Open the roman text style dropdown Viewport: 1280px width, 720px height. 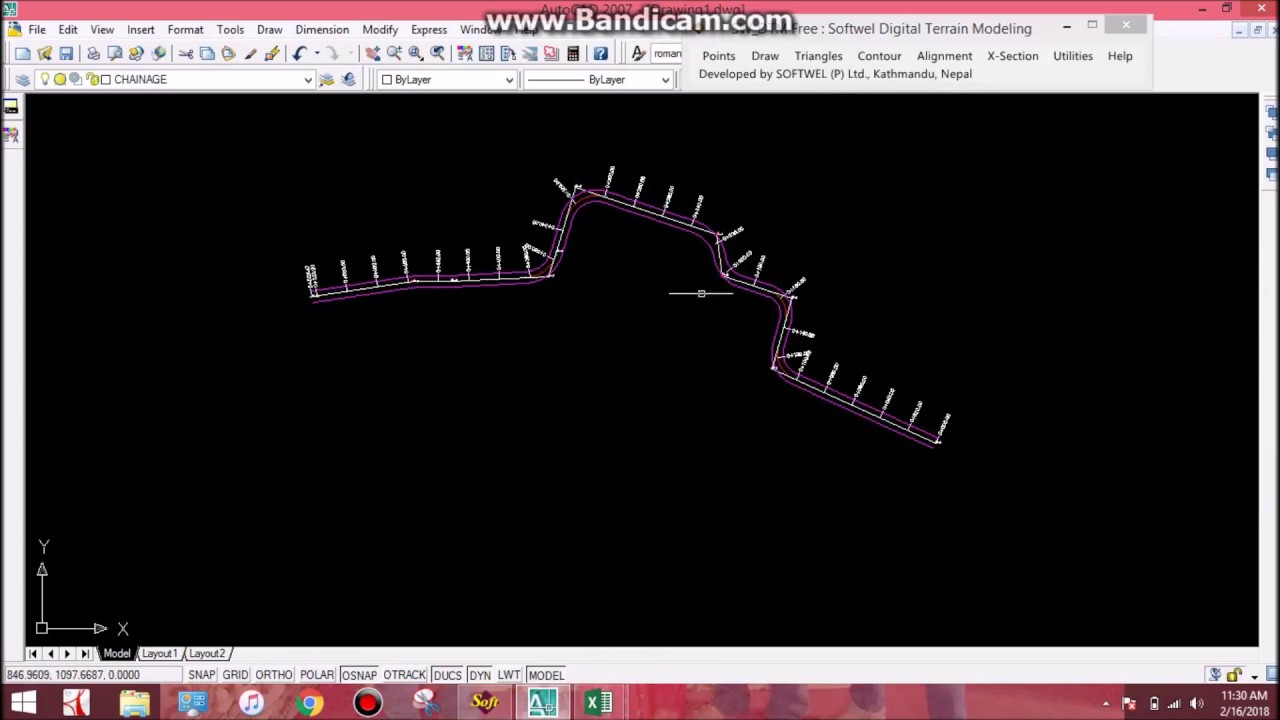(x=666, y=53)
